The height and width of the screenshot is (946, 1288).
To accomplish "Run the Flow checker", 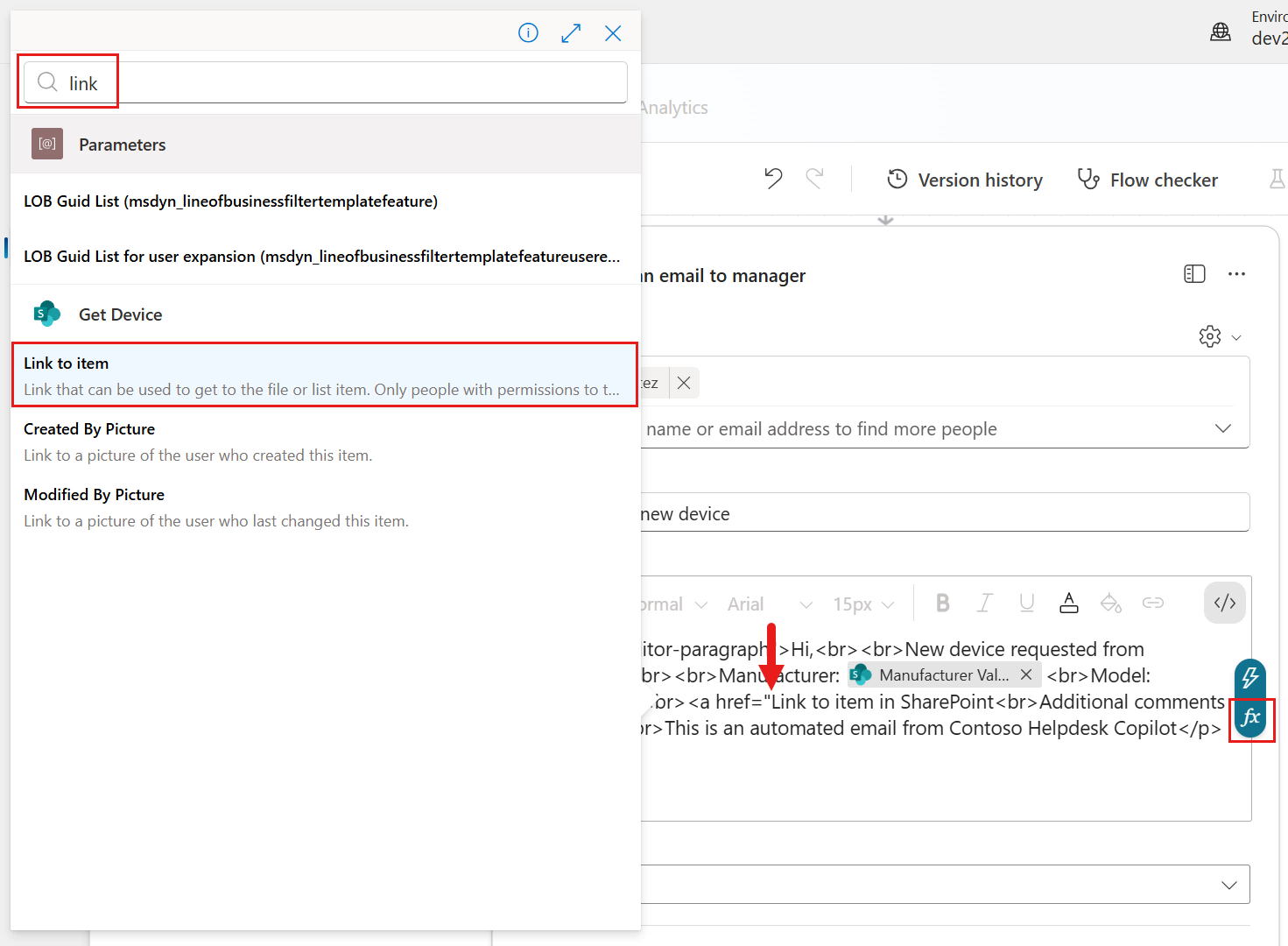I will click(x=1148, y=180).
